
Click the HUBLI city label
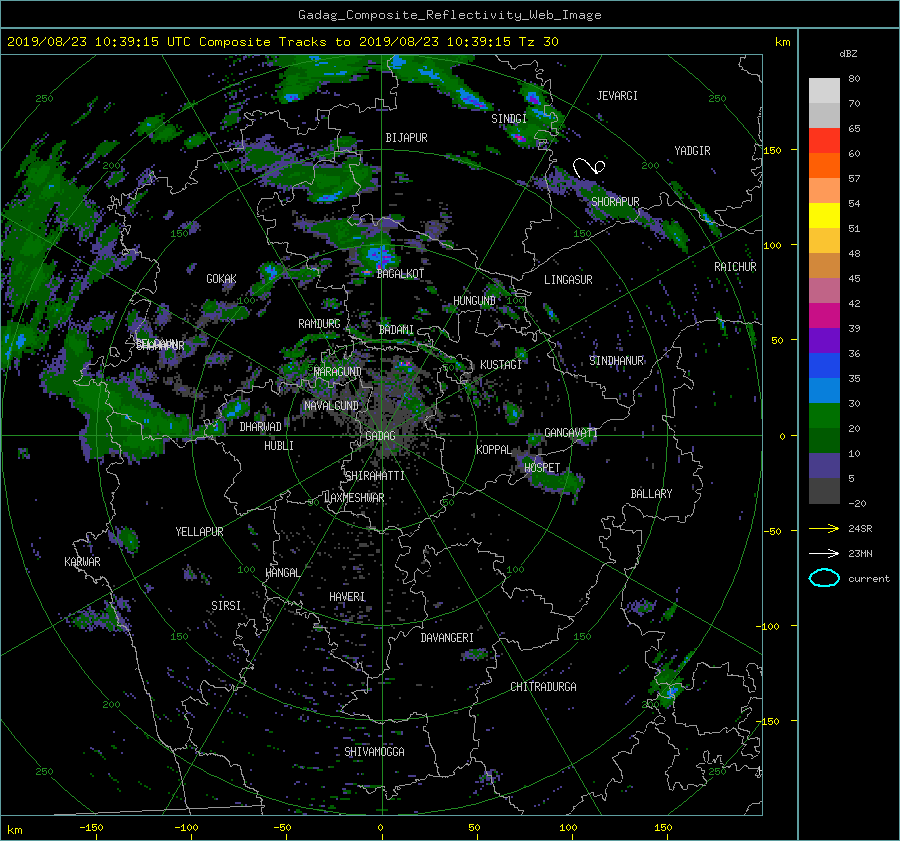[279, 446]
